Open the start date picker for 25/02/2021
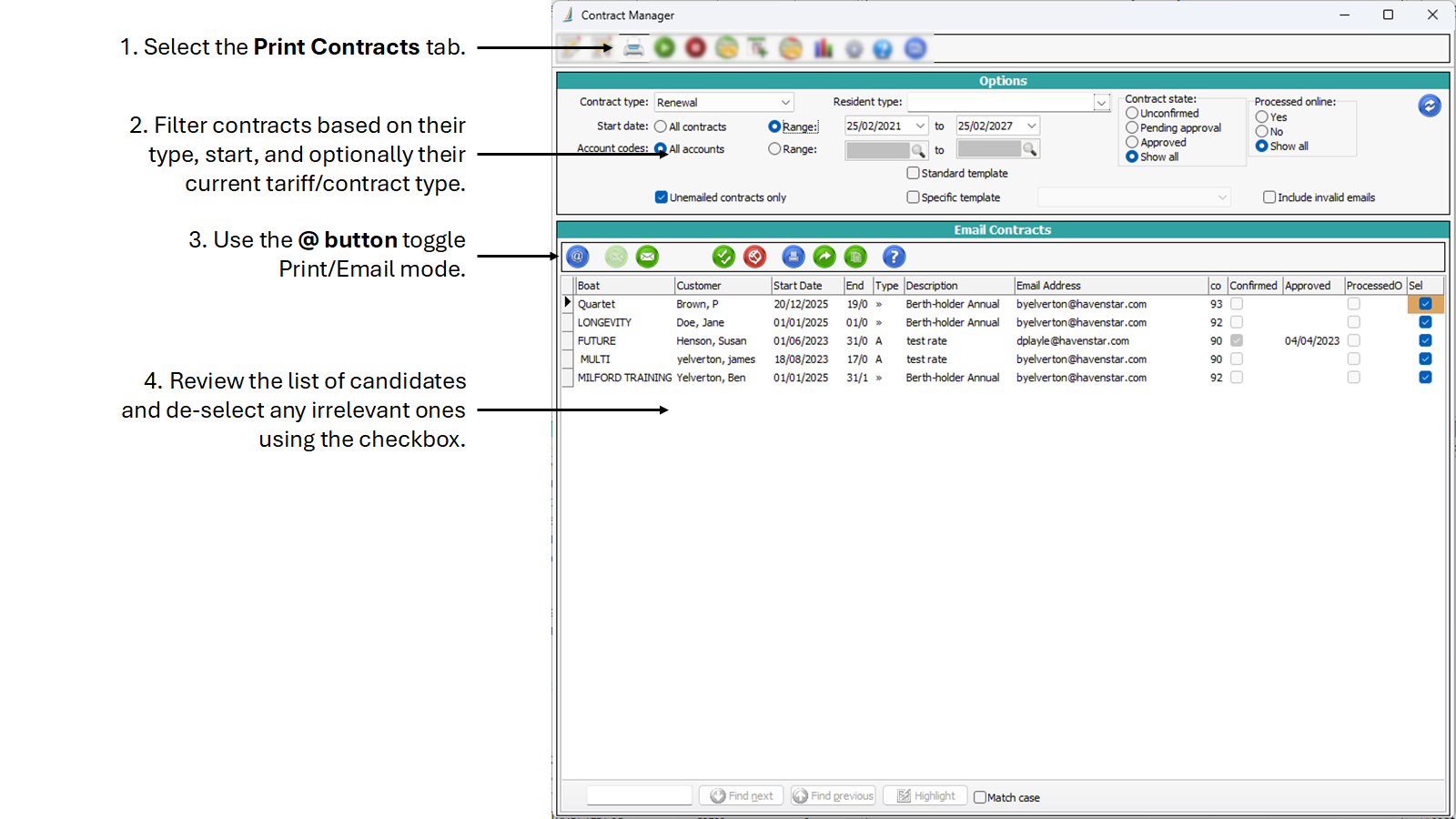Screen dimensions: 1456x819 click(920, 126)
